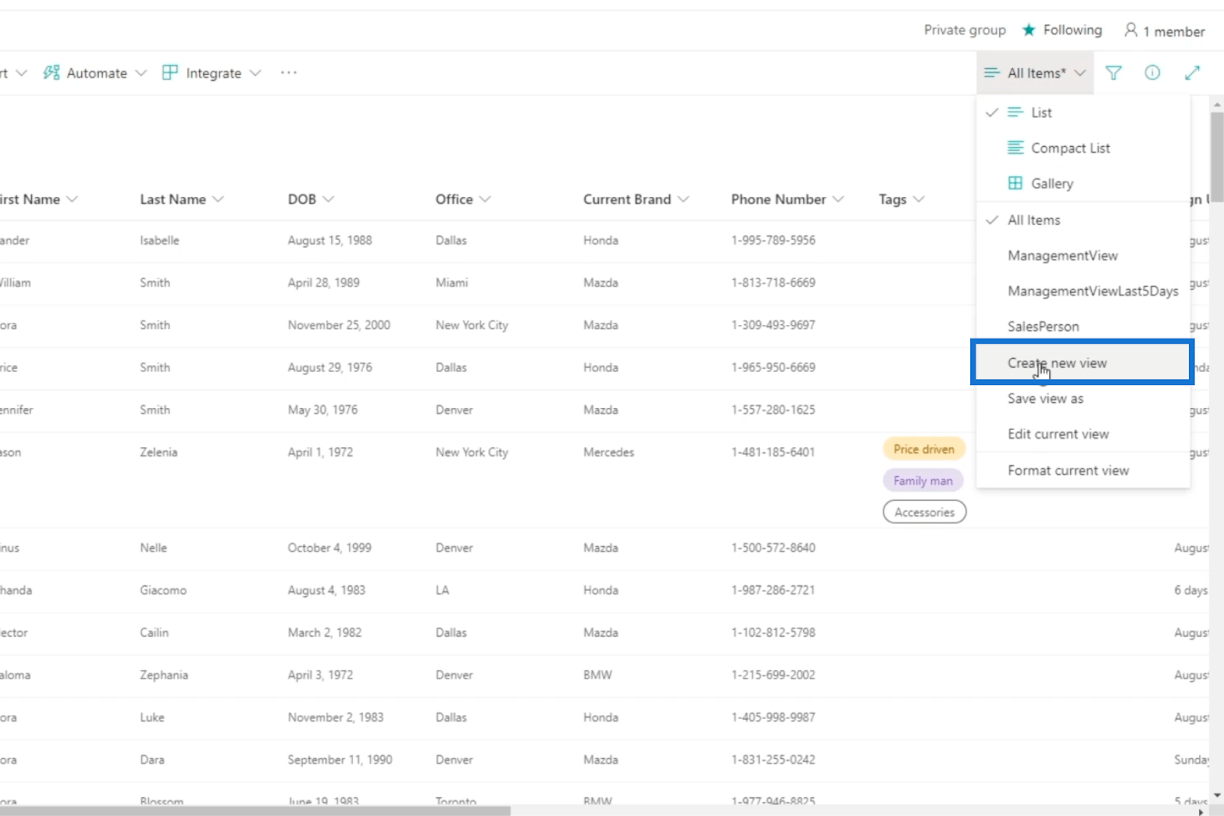This screenshot has width=1224, height=816.
Task: Click the date September 11, 1990
Action: click(338, 760)
